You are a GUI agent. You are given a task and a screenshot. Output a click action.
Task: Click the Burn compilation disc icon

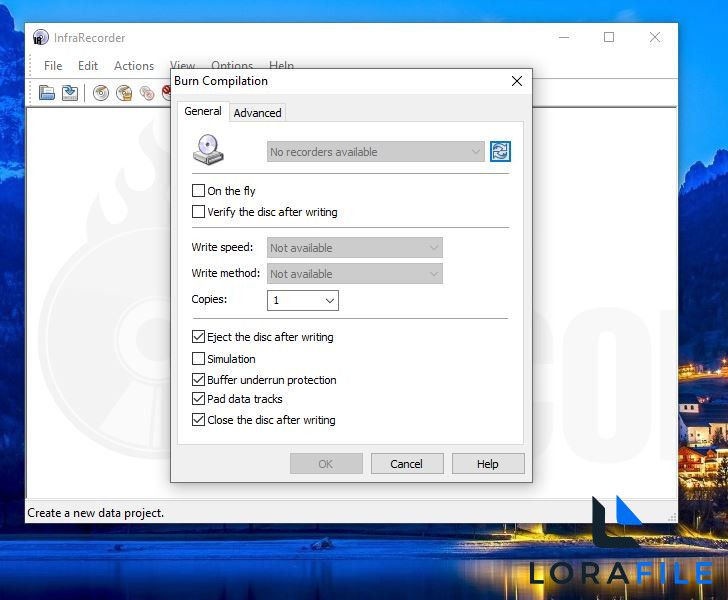click(101, 93)
